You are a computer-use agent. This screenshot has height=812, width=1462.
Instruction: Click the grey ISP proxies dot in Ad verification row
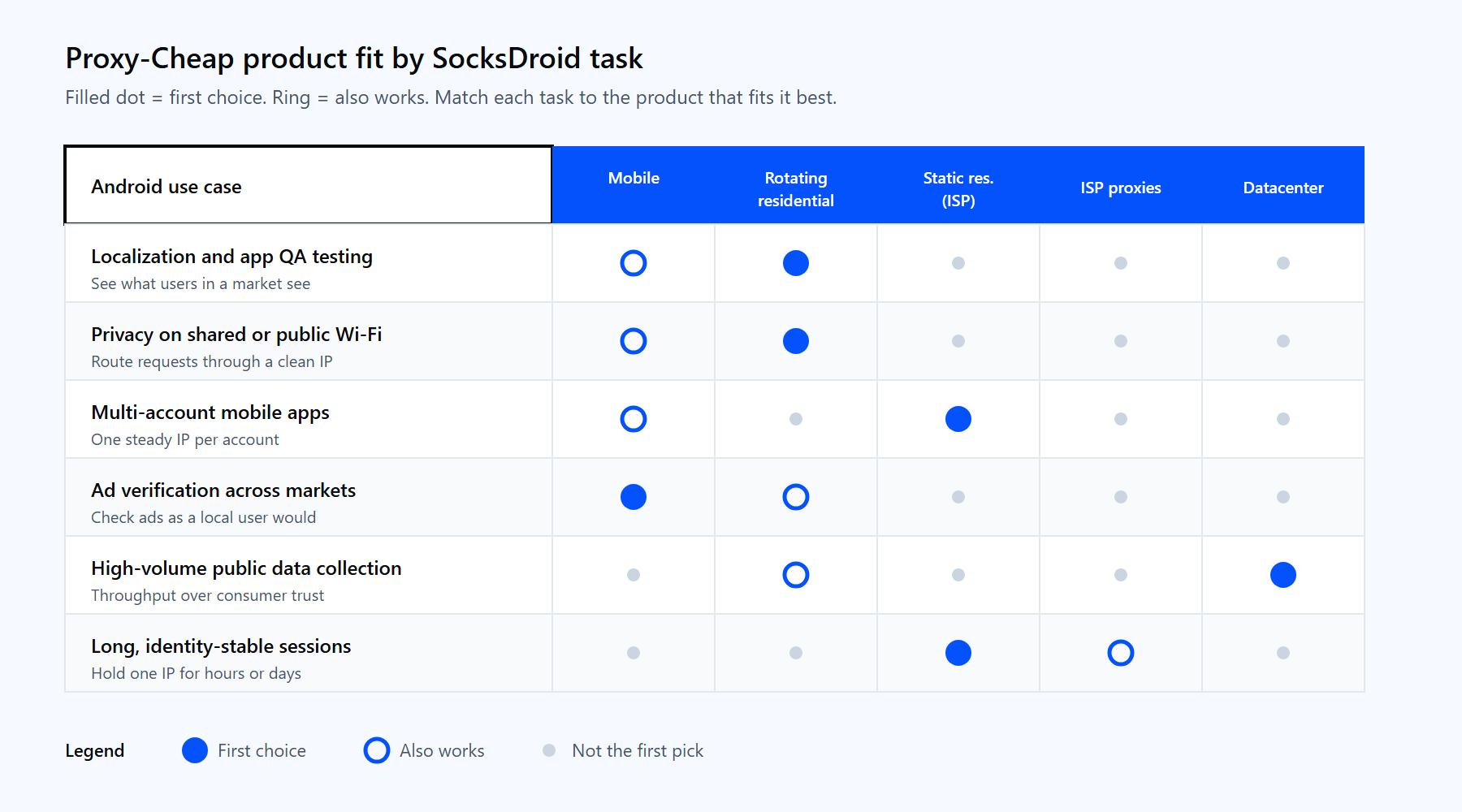[1121, 497]
